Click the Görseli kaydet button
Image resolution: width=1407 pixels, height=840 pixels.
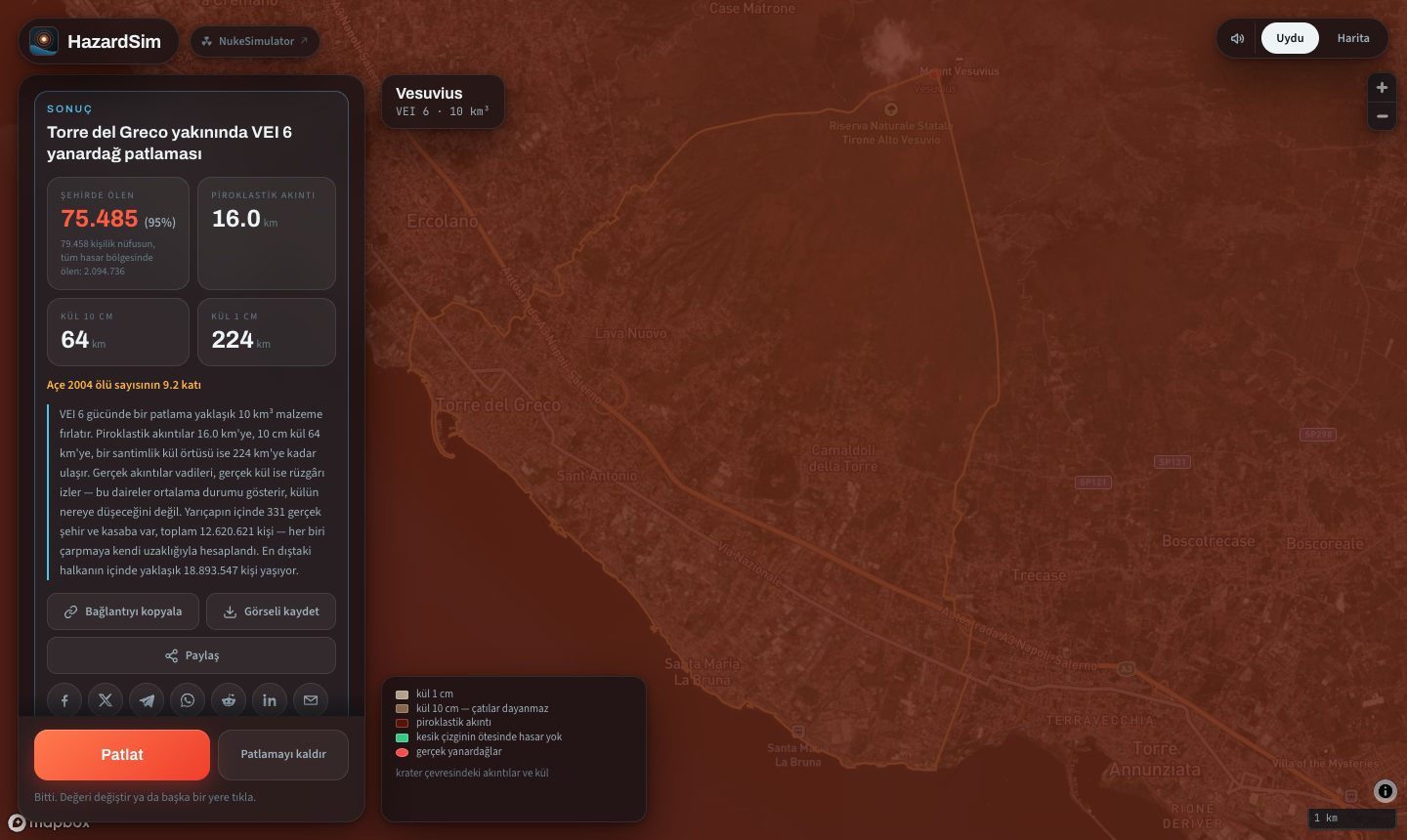tap(272, 611)
